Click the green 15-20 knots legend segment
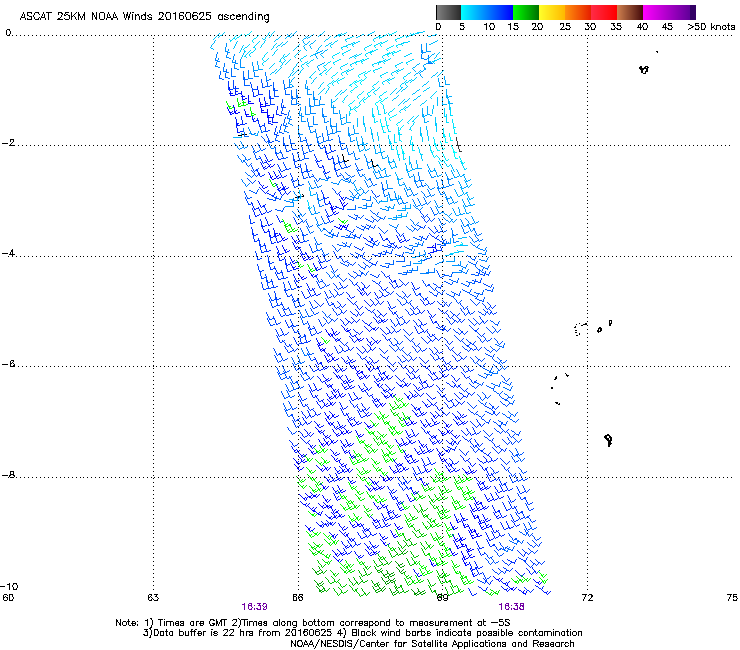This screenshot has width=740, height=650. (526, 12)
